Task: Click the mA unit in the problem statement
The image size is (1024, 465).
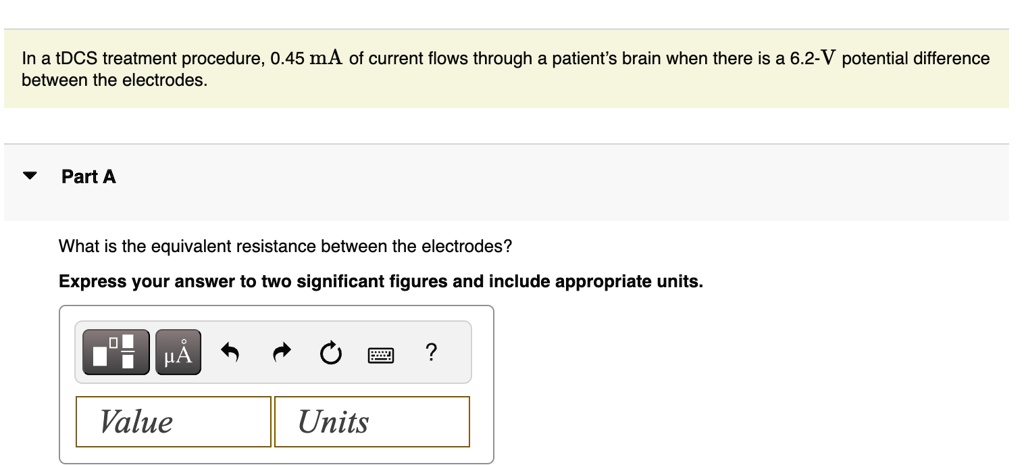Action: coord(327,58)
